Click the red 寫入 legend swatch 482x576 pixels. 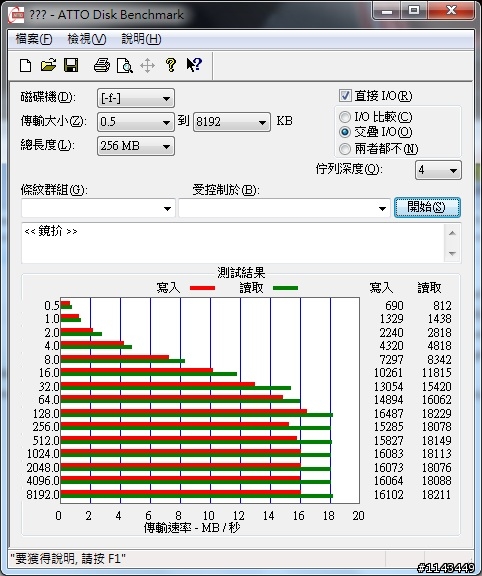coord(202,288)
